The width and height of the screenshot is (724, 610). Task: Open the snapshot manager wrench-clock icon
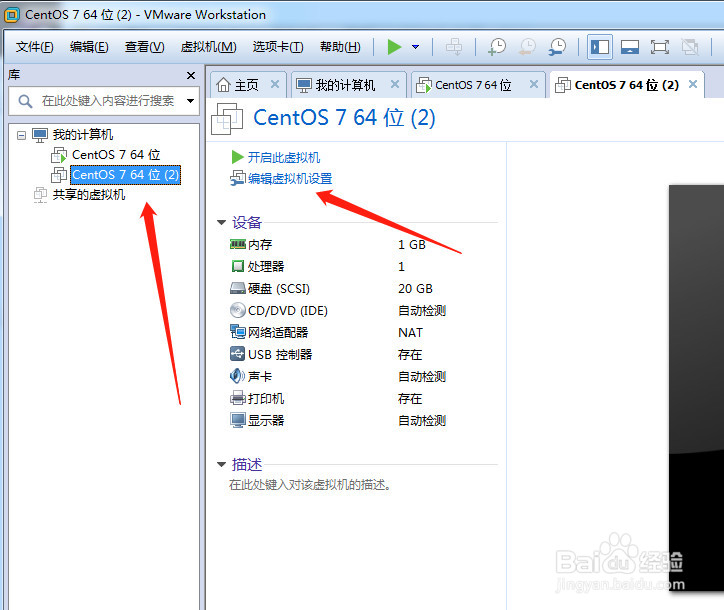point(557,47)
